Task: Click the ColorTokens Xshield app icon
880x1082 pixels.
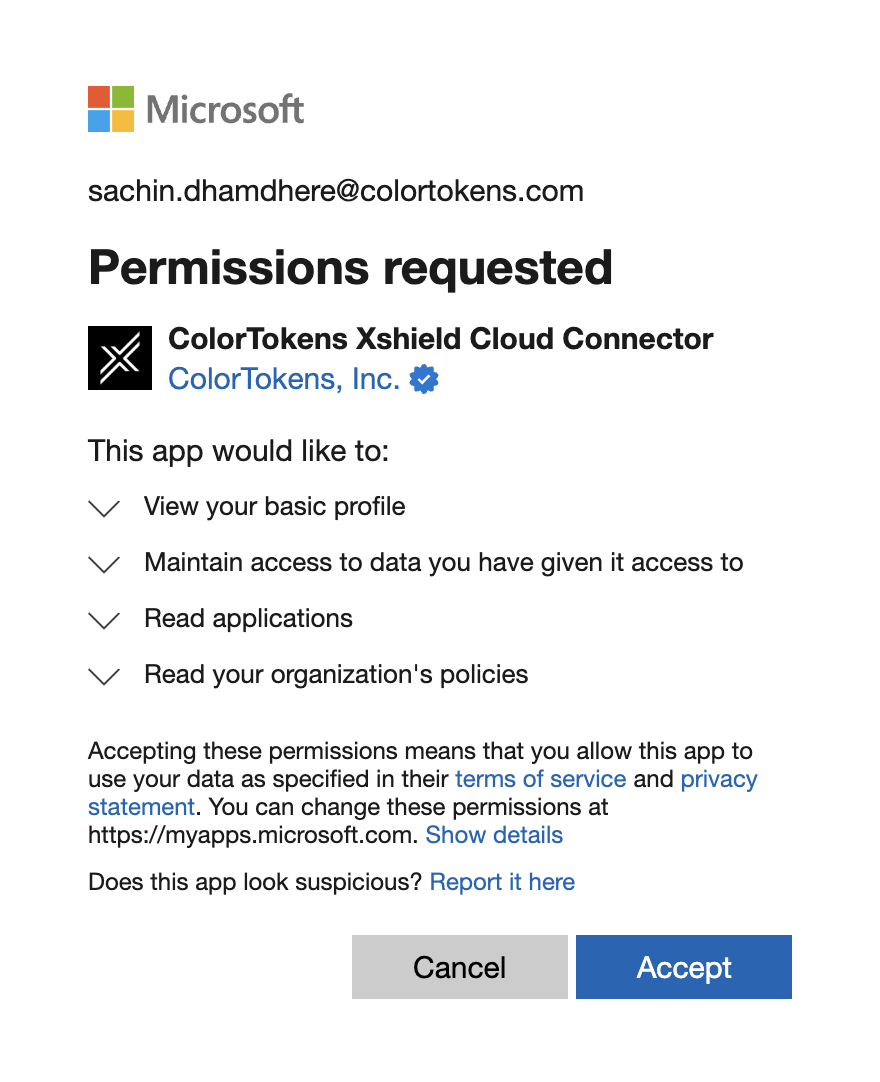Action: click(120, 358)
